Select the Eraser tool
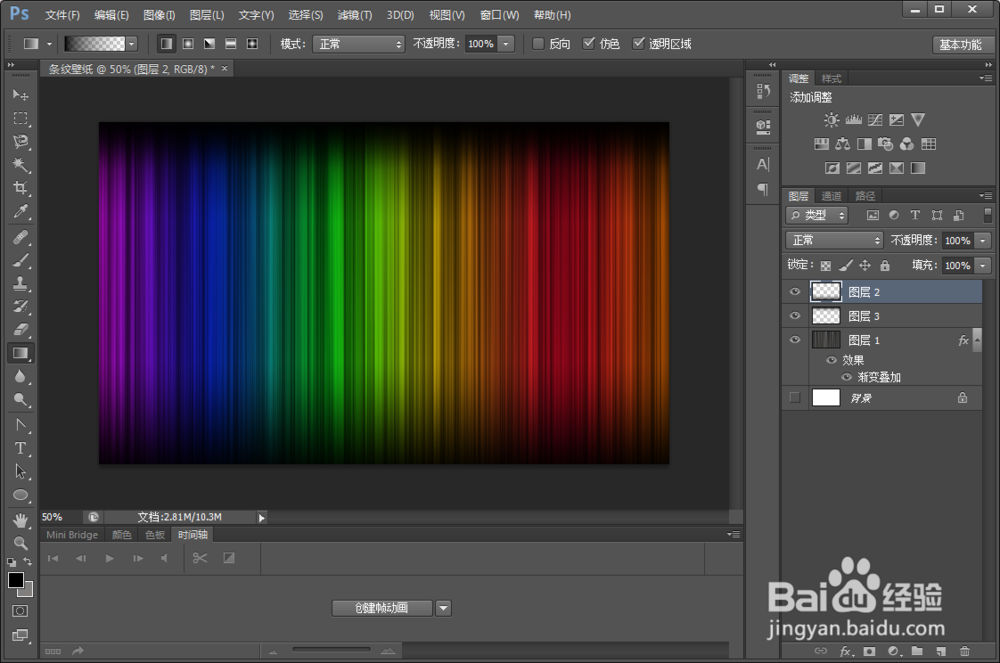1000x663 pixels. 20,330
